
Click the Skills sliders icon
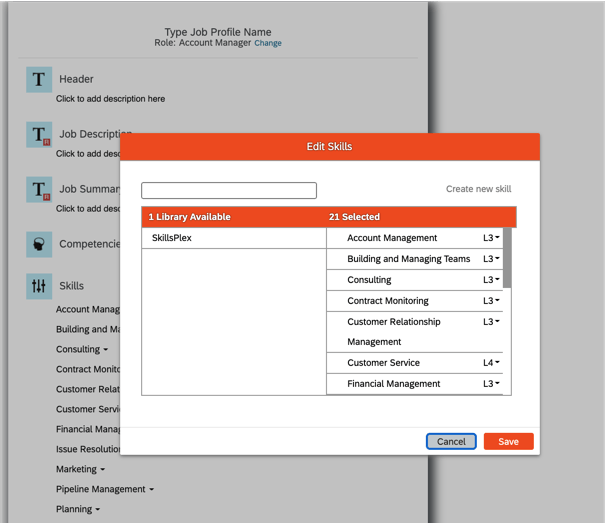point(39,286)
